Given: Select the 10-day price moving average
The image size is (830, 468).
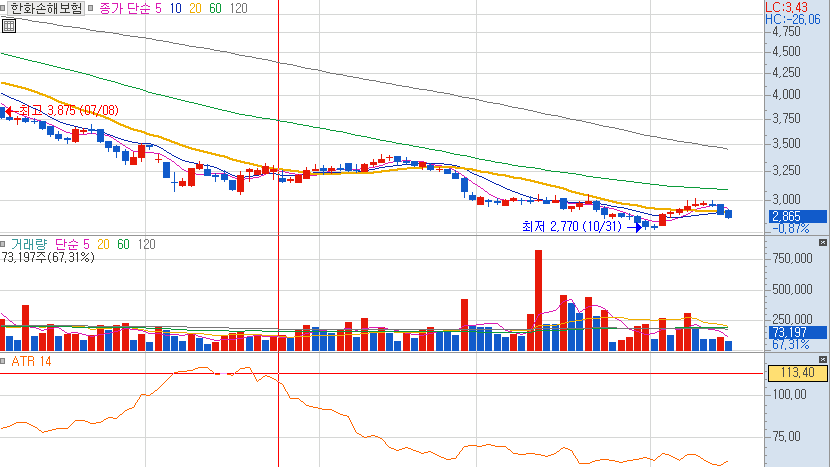Looking at the screenshot, I should click(175, 8).
